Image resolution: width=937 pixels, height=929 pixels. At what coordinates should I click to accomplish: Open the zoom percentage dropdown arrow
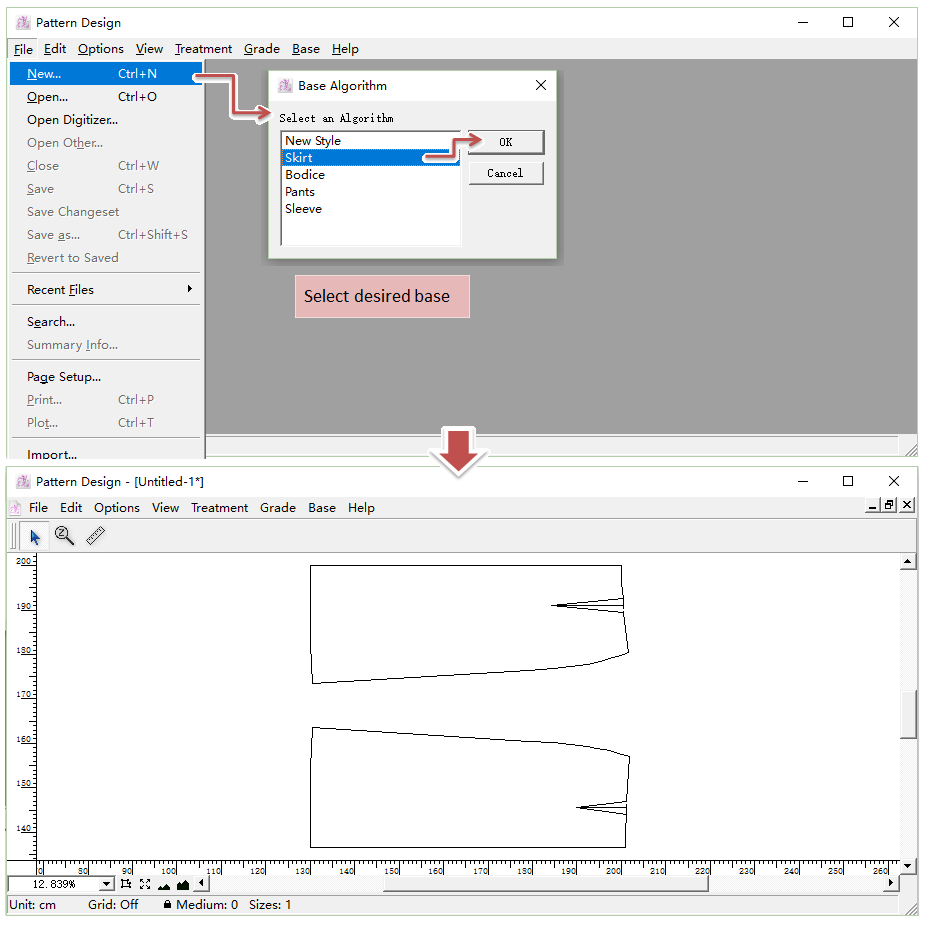point(107,884)
